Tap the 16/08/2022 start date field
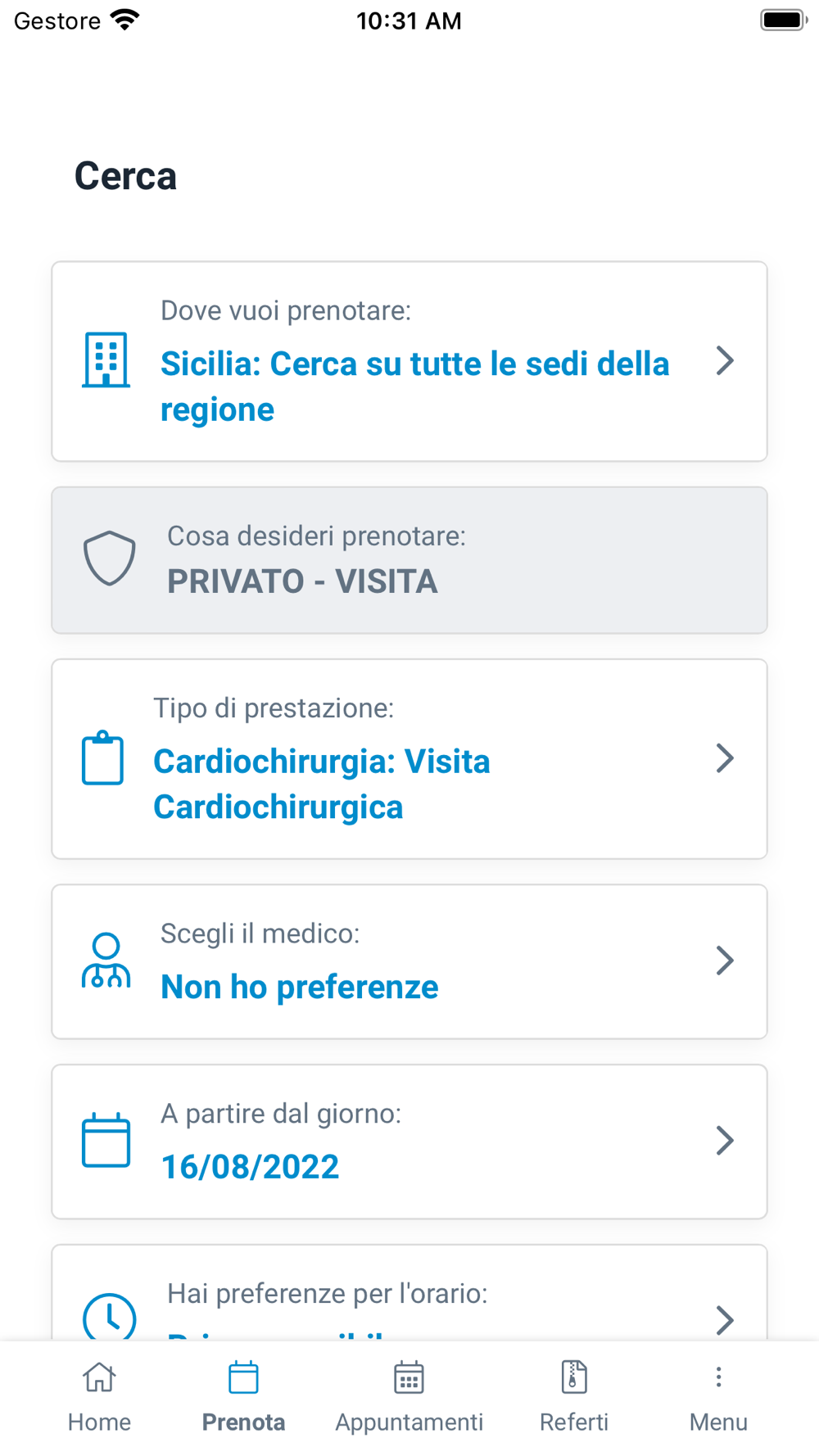The height and width of the screenshot is (1456, 819). point(409,1142)
